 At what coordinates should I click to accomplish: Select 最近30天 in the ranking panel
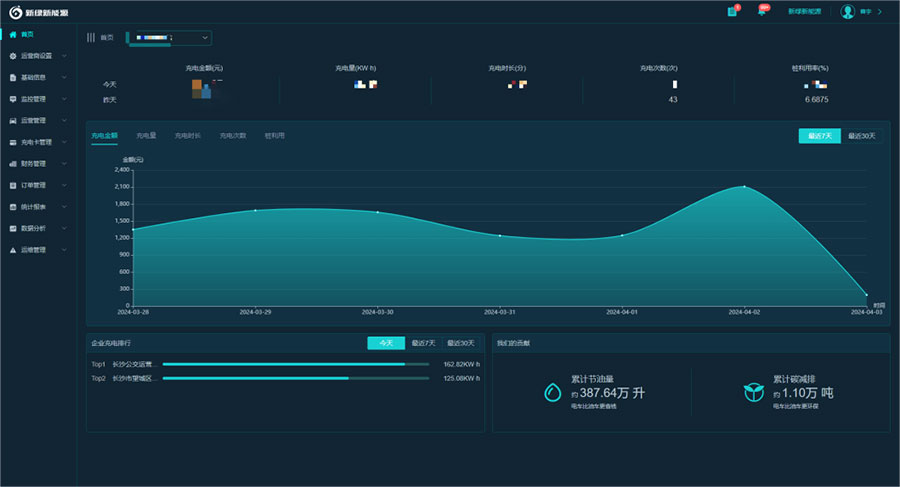[x=461, y=343]
